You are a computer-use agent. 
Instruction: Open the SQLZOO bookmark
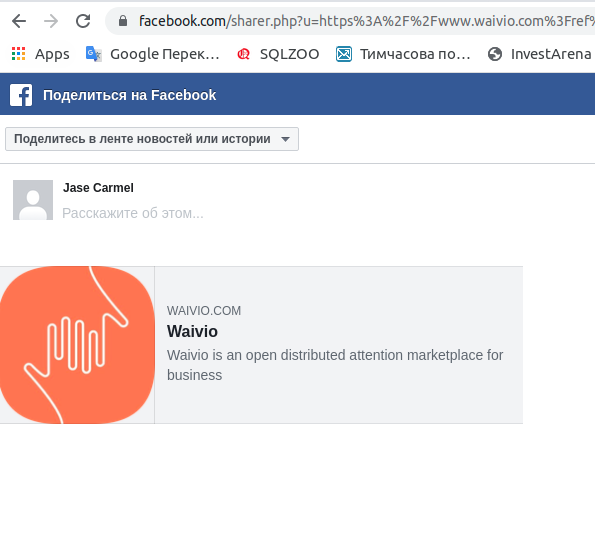pyautogui.click(x=290, y=54)
